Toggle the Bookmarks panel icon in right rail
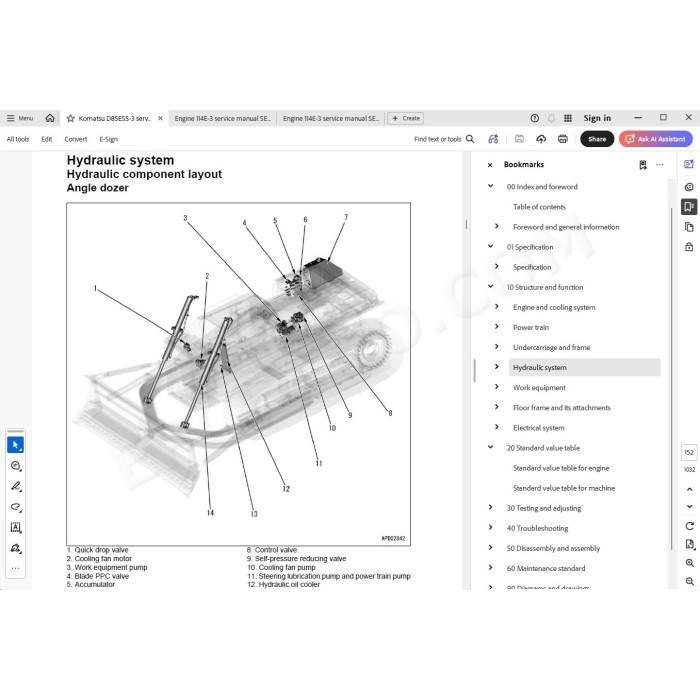Screen dimensions: 700x700 click(x=689, y=207)
